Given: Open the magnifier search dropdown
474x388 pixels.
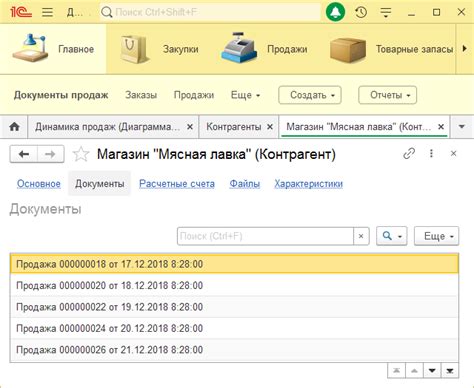Looking at the screenshot, I should coord(392,236).
